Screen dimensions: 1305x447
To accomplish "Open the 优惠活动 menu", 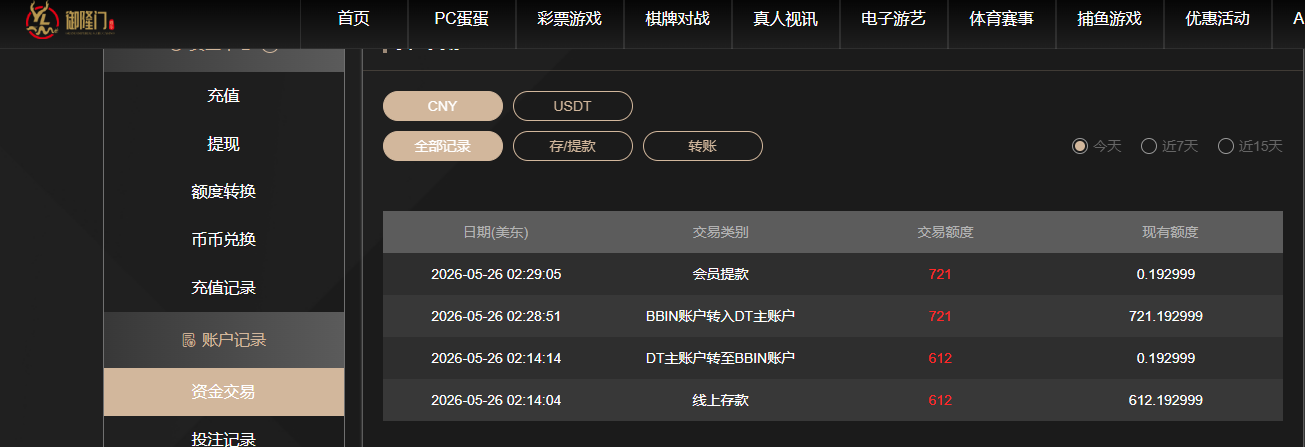I will [x=1217, y=19].
